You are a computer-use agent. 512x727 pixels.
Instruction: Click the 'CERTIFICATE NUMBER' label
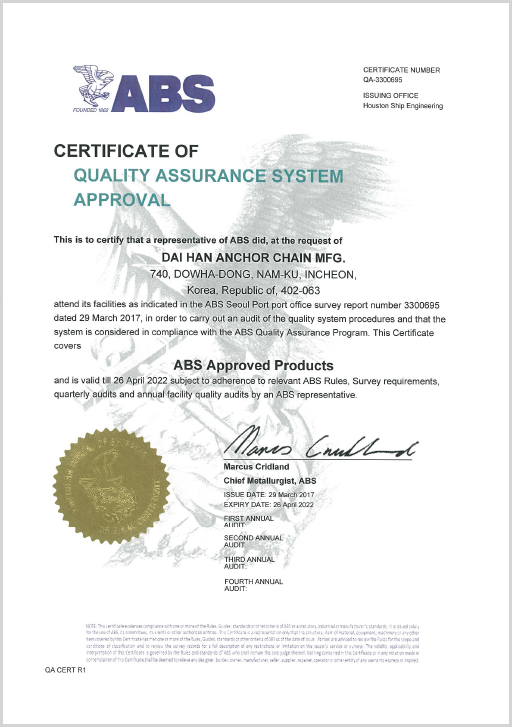402,70
